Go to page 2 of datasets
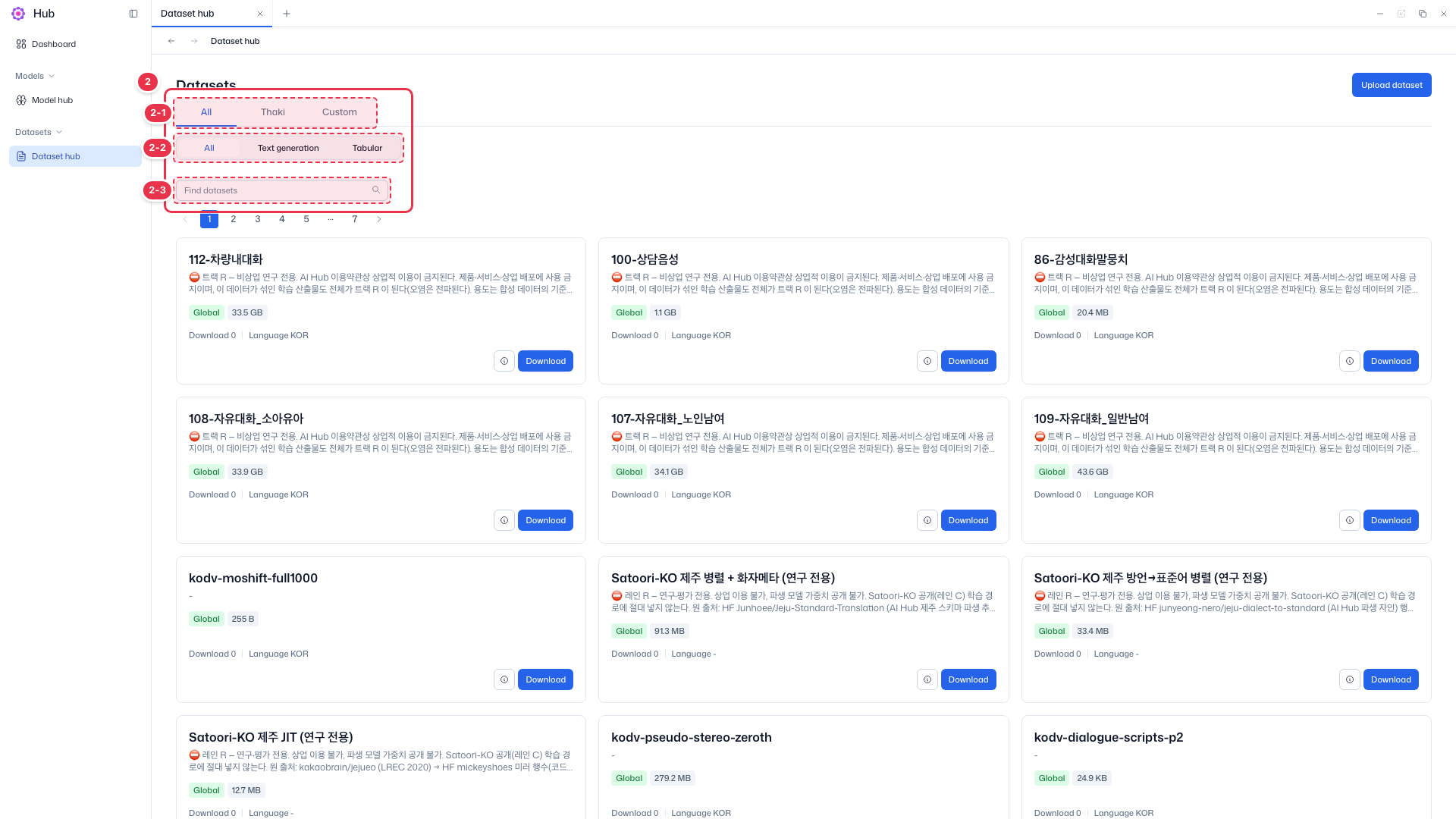This screenshot has height=819, width=1456. click(234, 219)
